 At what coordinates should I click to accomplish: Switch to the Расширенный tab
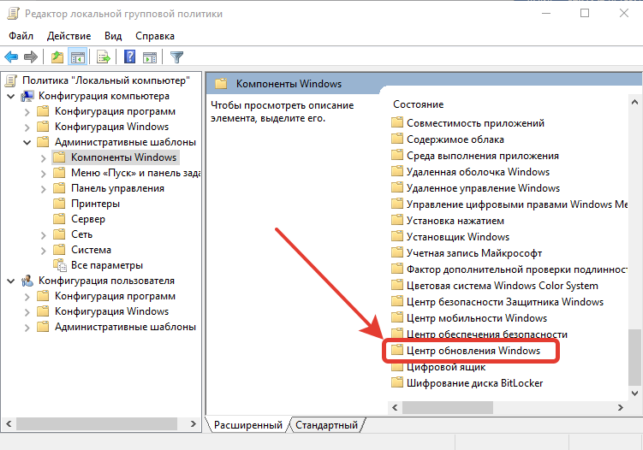[248, 425]
